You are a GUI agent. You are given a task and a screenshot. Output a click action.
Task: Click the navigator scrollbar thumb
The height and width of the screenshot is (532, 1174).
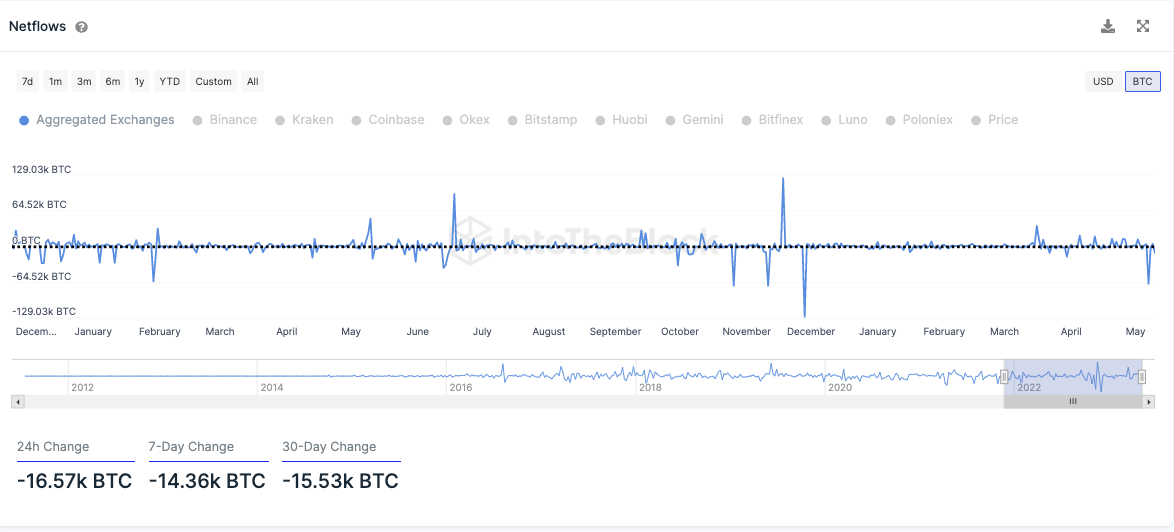pyautogui.click(x=1073, y=401)
